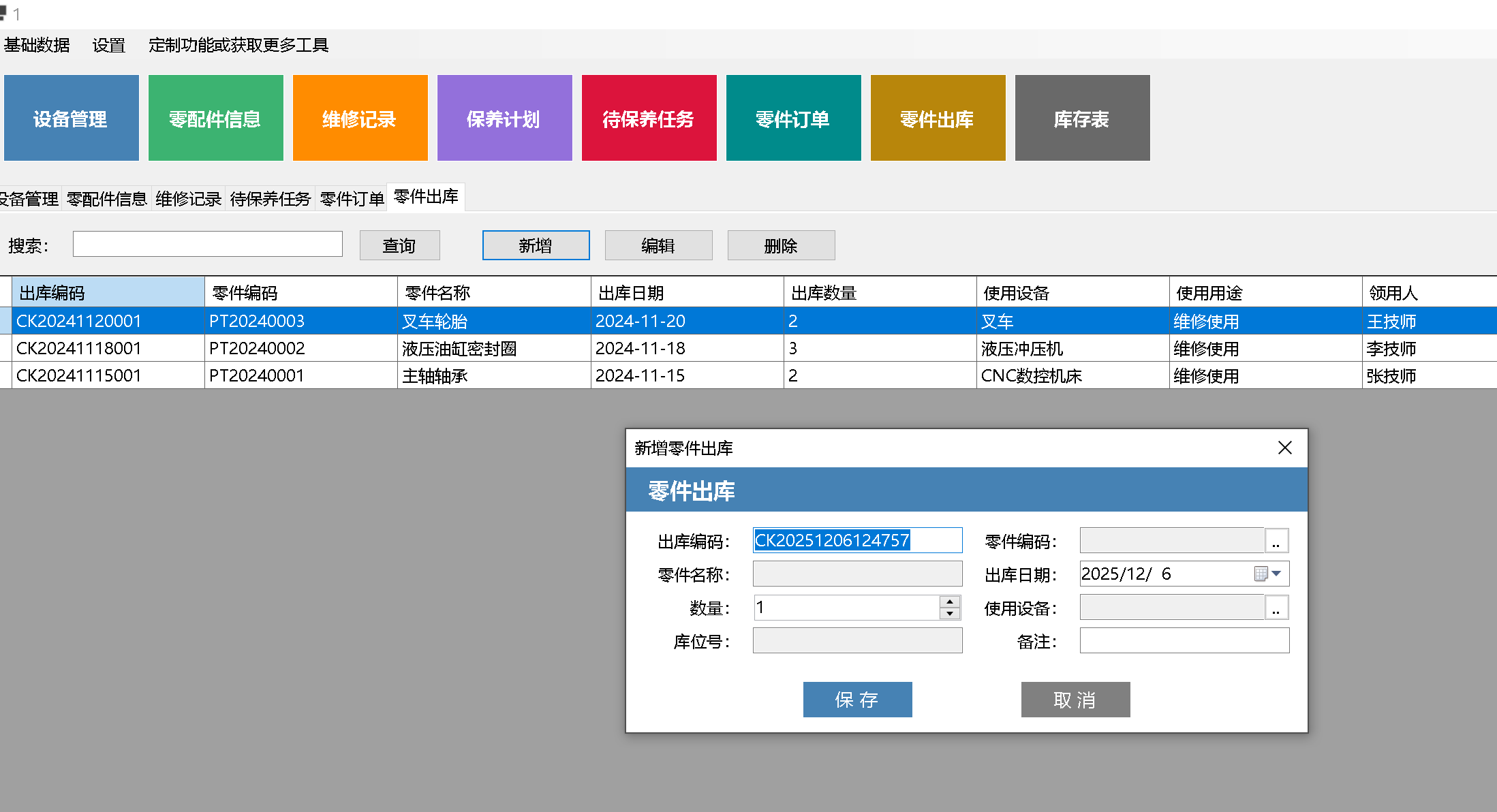1497x812 pixels.
Task: Sort by the 出库日期 column header
Action: [x=686, y=293]
